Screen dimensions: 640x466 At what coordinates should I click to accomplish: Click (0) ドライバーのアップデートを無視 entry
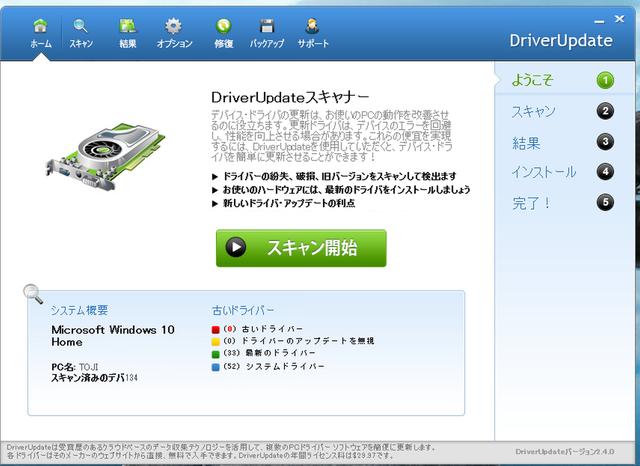click(299, 341)
